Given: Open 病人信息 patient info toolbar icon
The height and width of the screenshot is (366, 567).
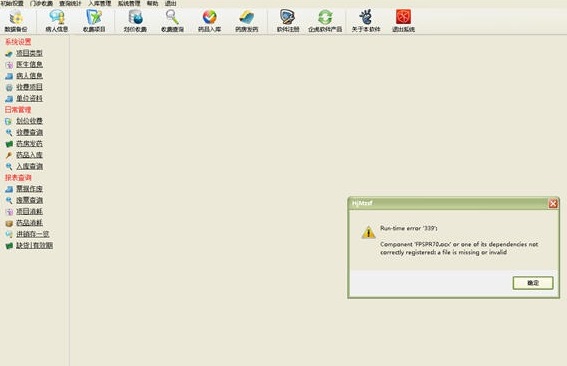Looking at the screenshot, I should click(x=57, y=21).
